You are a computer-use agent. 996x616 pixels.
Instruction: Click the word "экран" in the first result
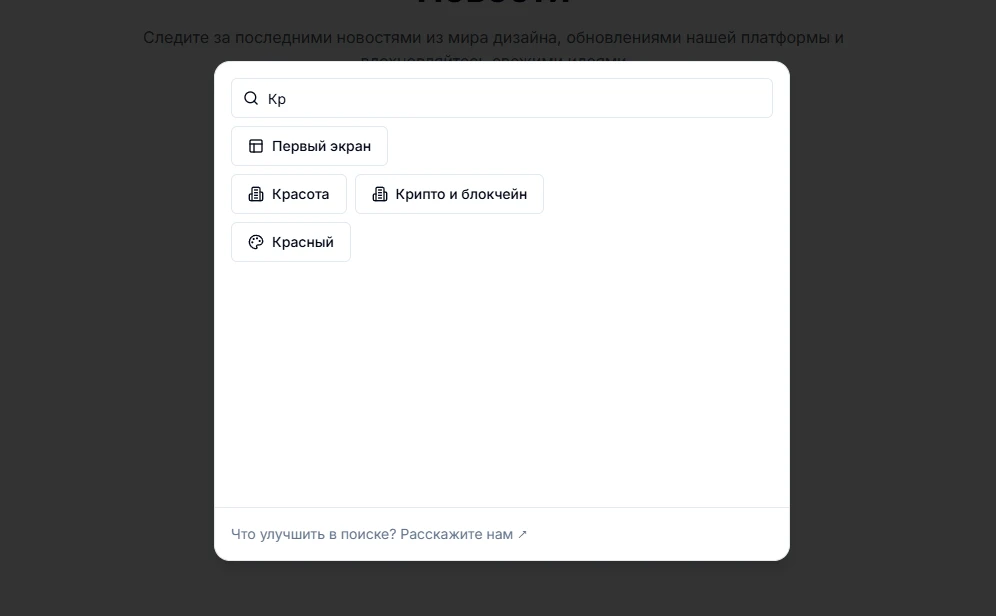click(348, 146)
